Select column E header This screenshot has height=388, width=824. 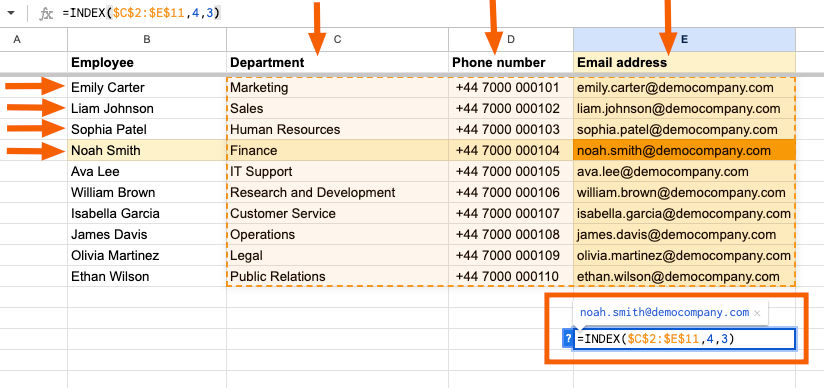click(x=684, y=39)
